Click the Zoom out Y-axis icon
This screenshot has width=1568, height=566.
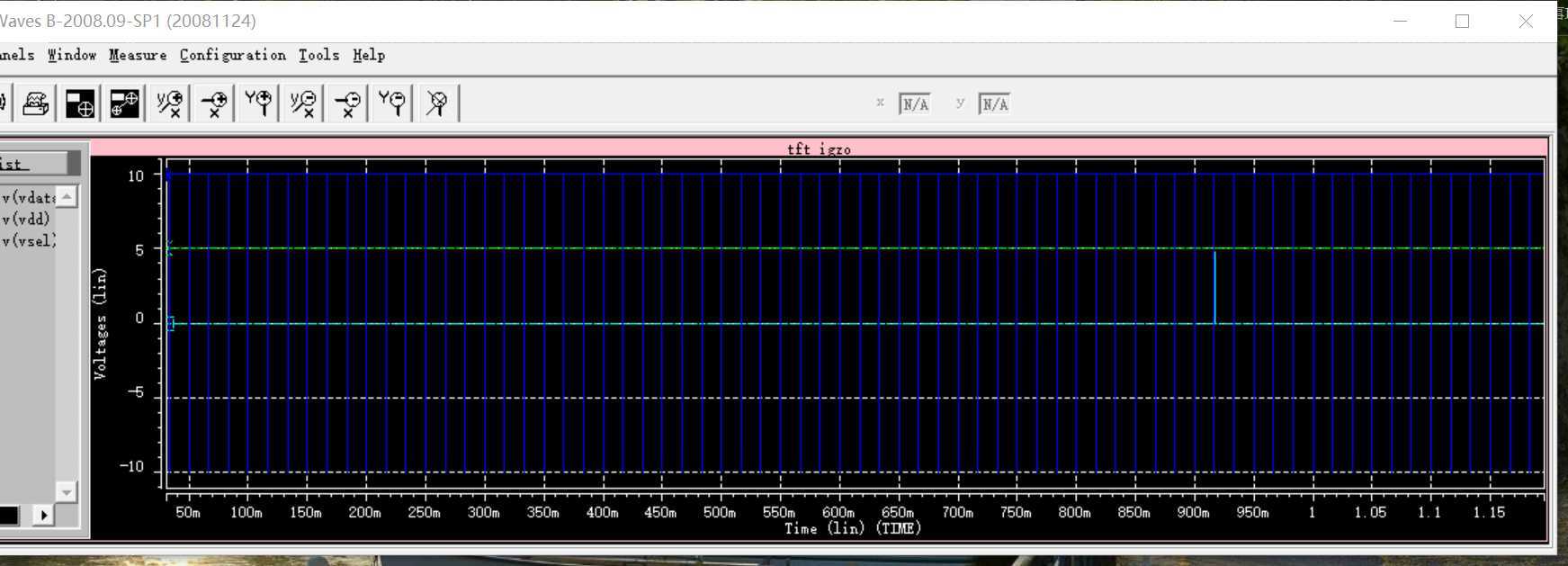(392, 103)
